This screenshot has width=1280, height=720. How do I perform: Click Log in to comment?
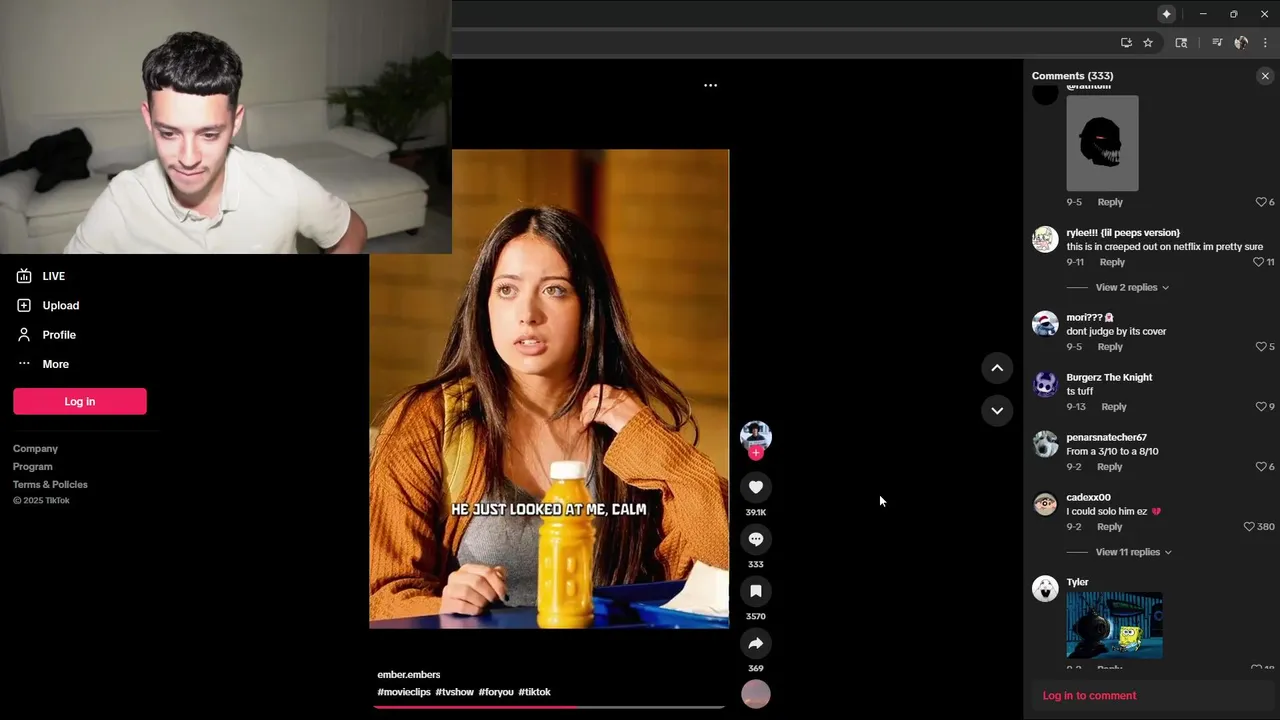(1089, 696)
